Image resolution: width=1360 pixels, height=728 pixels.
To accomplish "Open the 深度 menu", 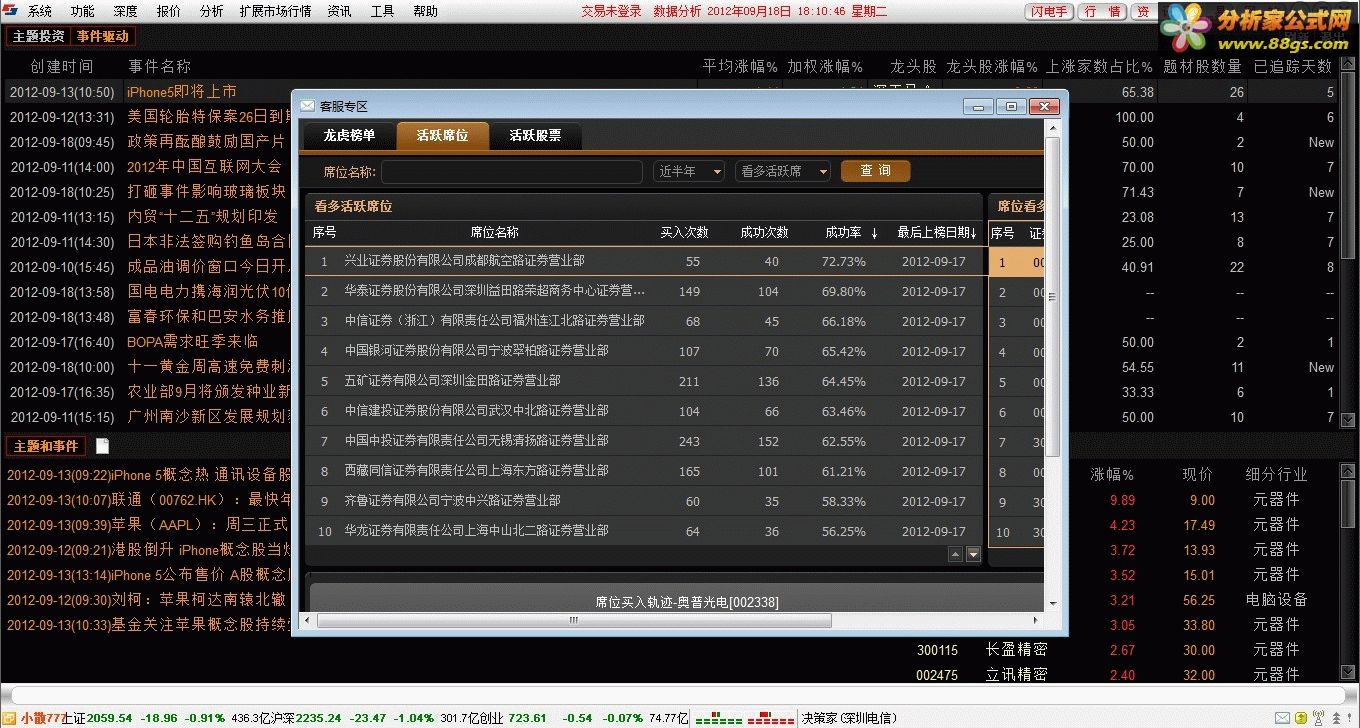I will [126, 12].
